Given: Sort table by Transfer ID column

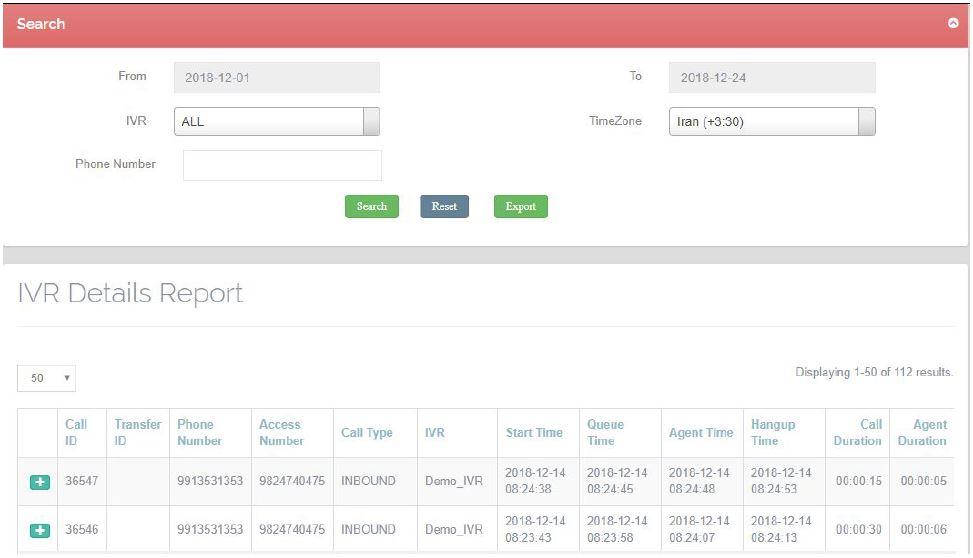Looking at the screenshot, I should click(137, 432).
